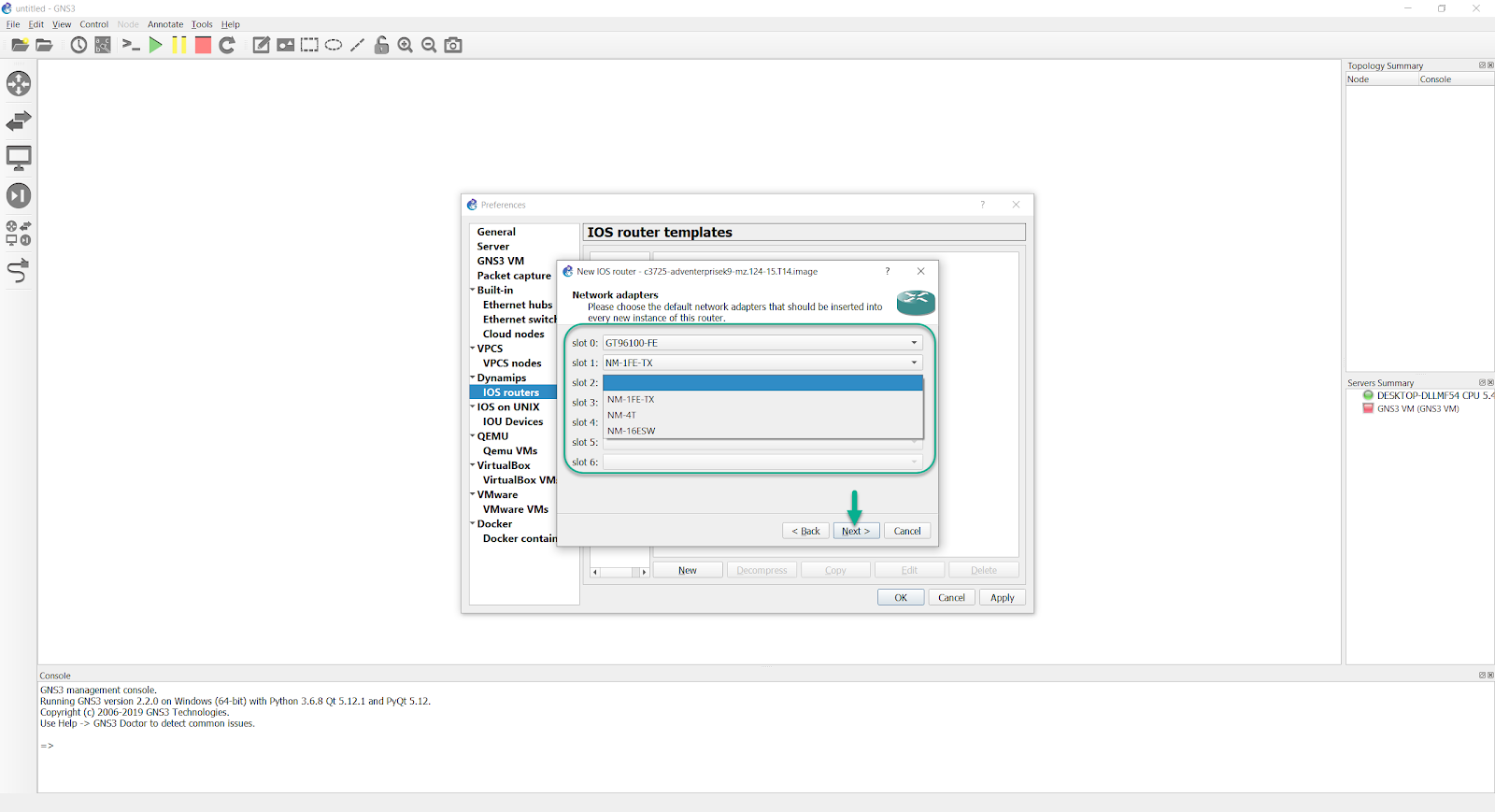Click New in IOS router templates
1495x812 pixels.
coord(688,570)
